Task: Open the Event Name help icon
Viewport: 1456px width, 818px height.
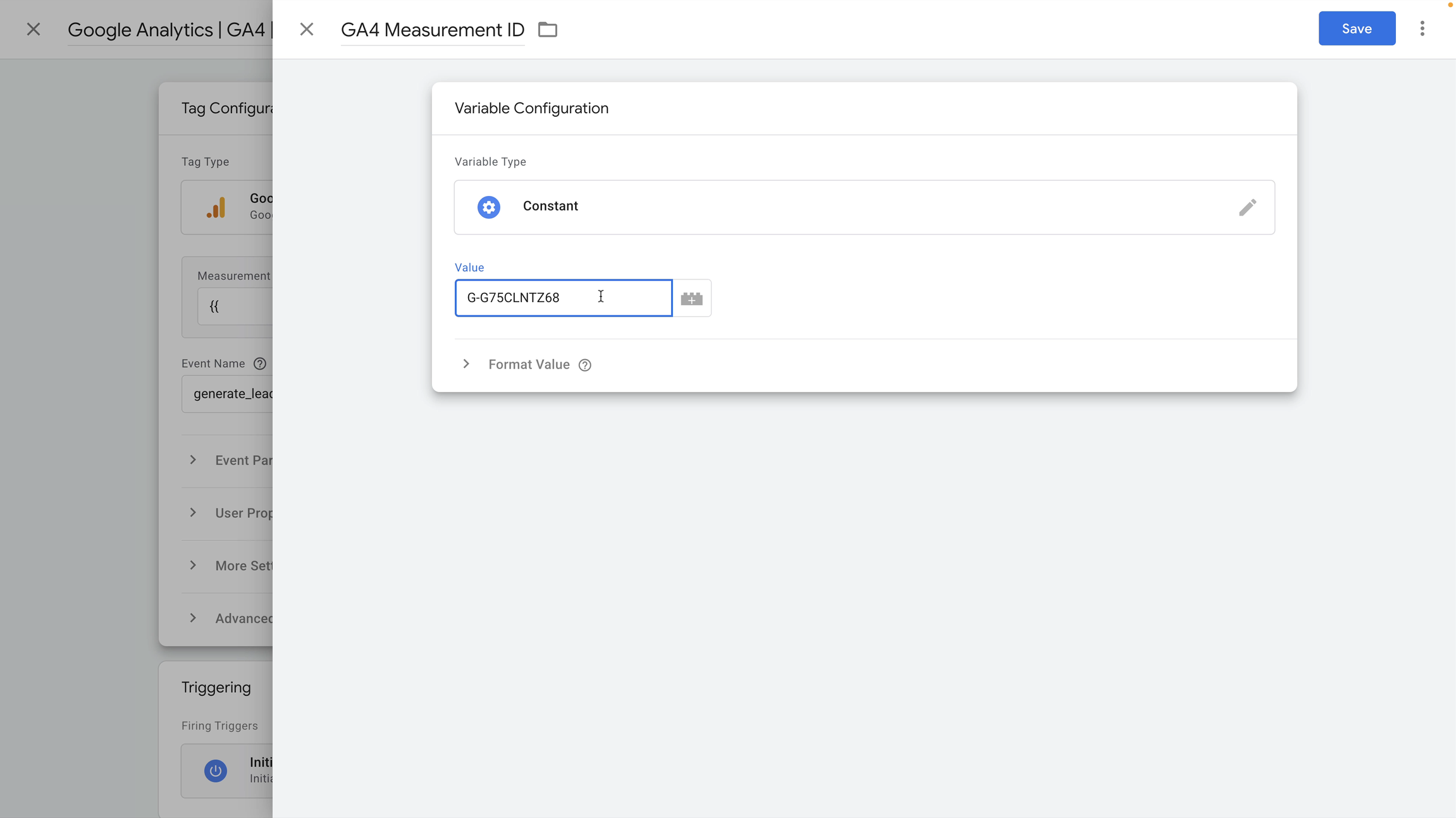Action: (260, 363)
